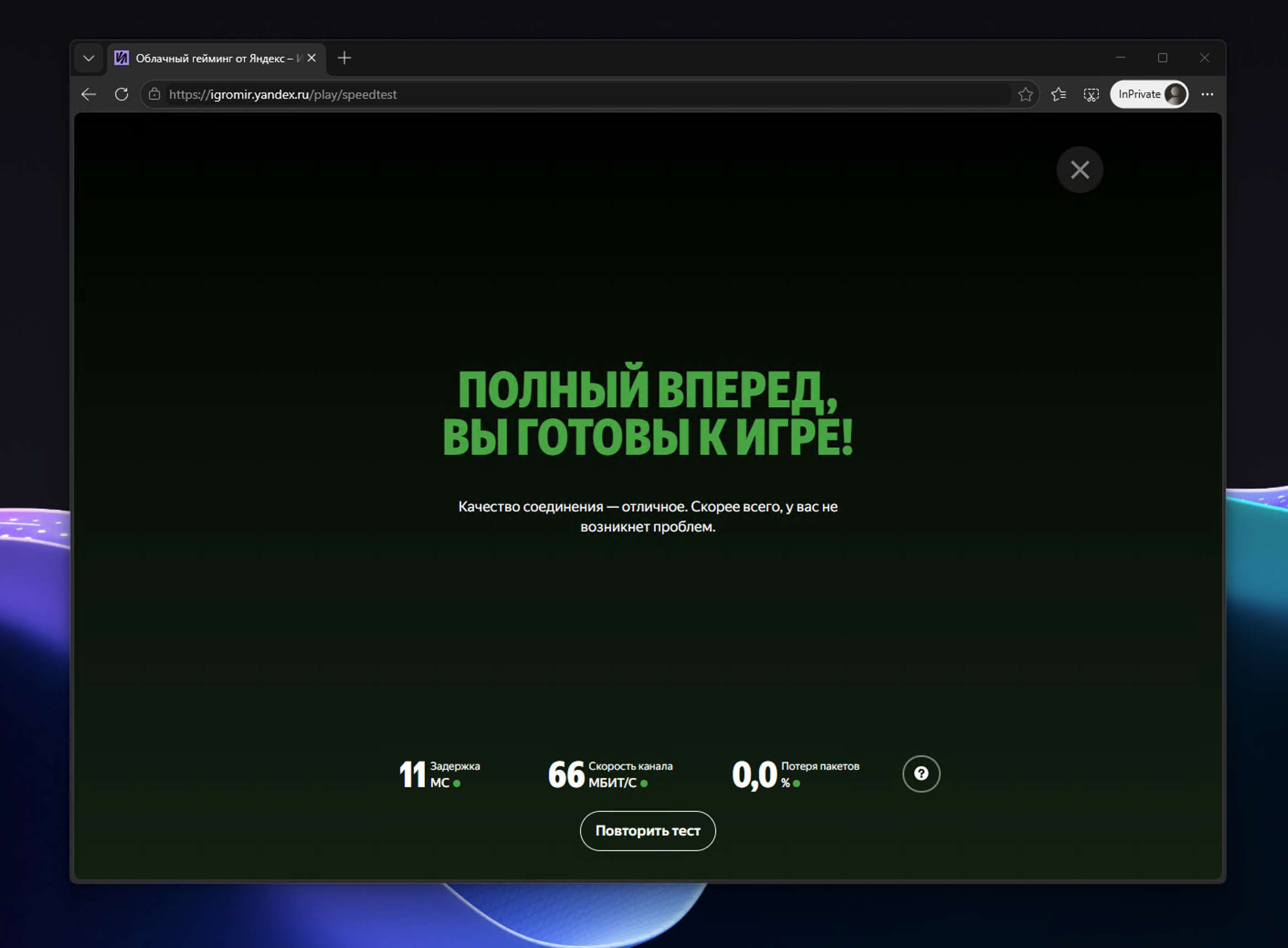Click the 11 мс latency indicator

click(413, 774)
